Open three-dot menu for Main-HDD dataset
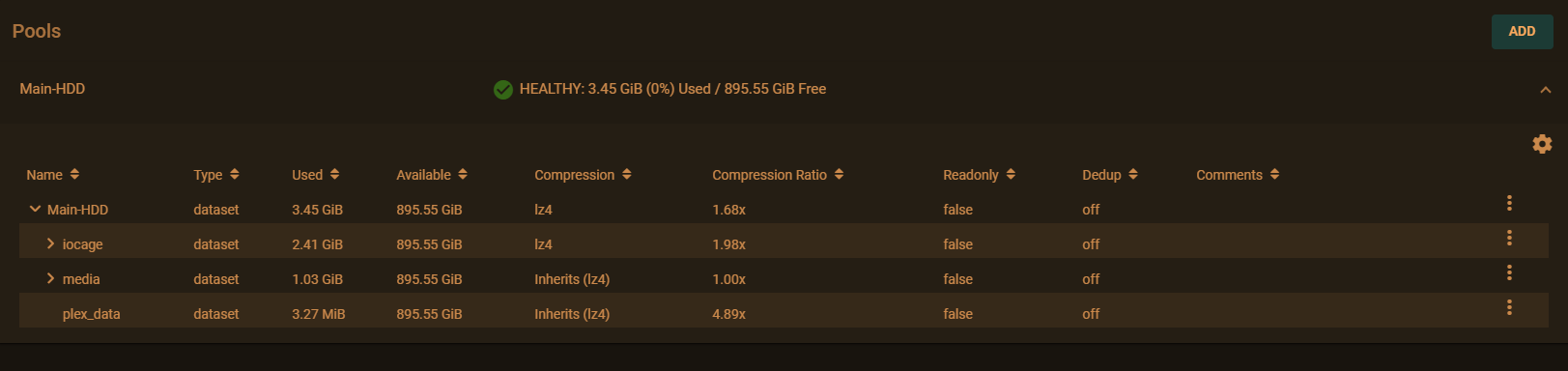Screen dimensions: 1568x371 1509,203
